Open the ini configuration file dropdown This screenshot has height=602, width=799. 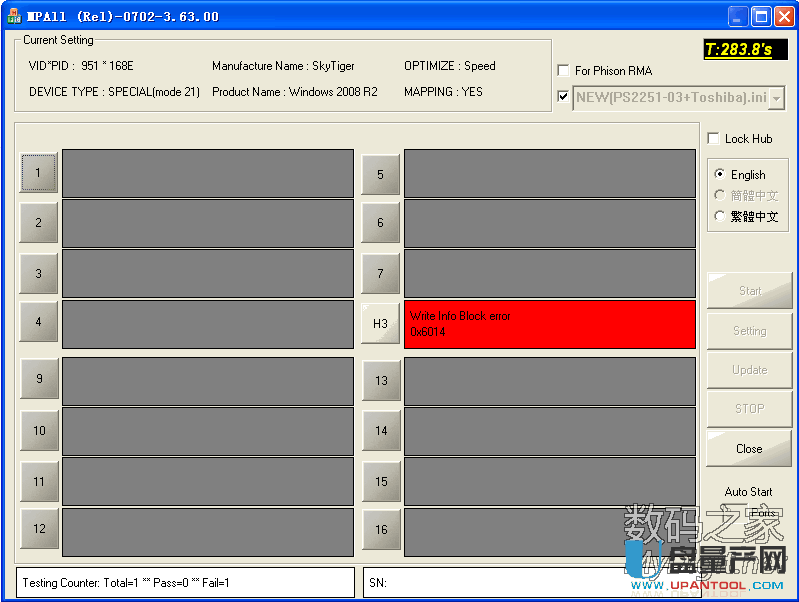point(776,98)
